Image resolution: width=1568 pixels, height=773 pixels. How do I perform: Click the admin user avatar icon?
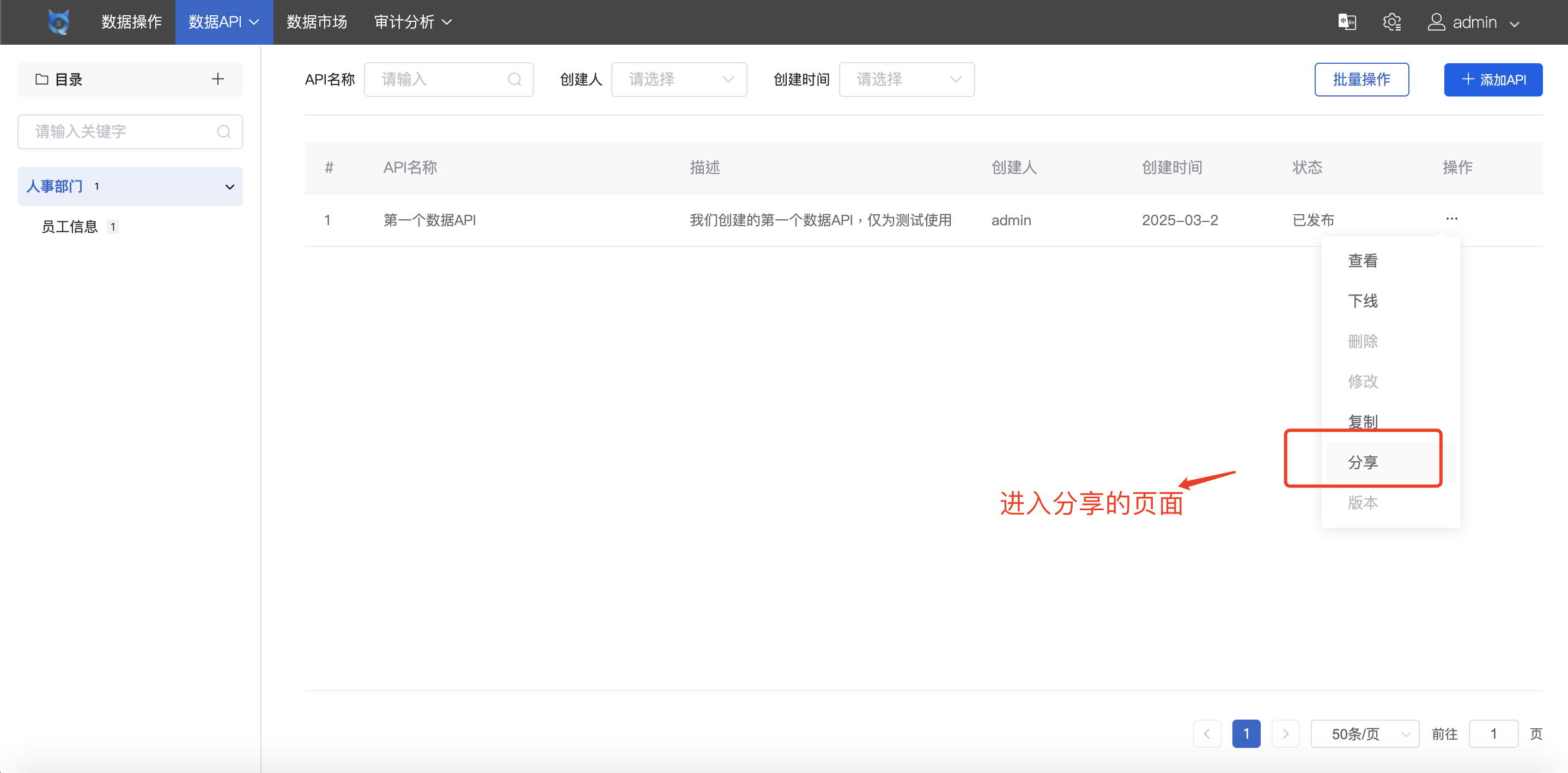(x=1437, y=21)
